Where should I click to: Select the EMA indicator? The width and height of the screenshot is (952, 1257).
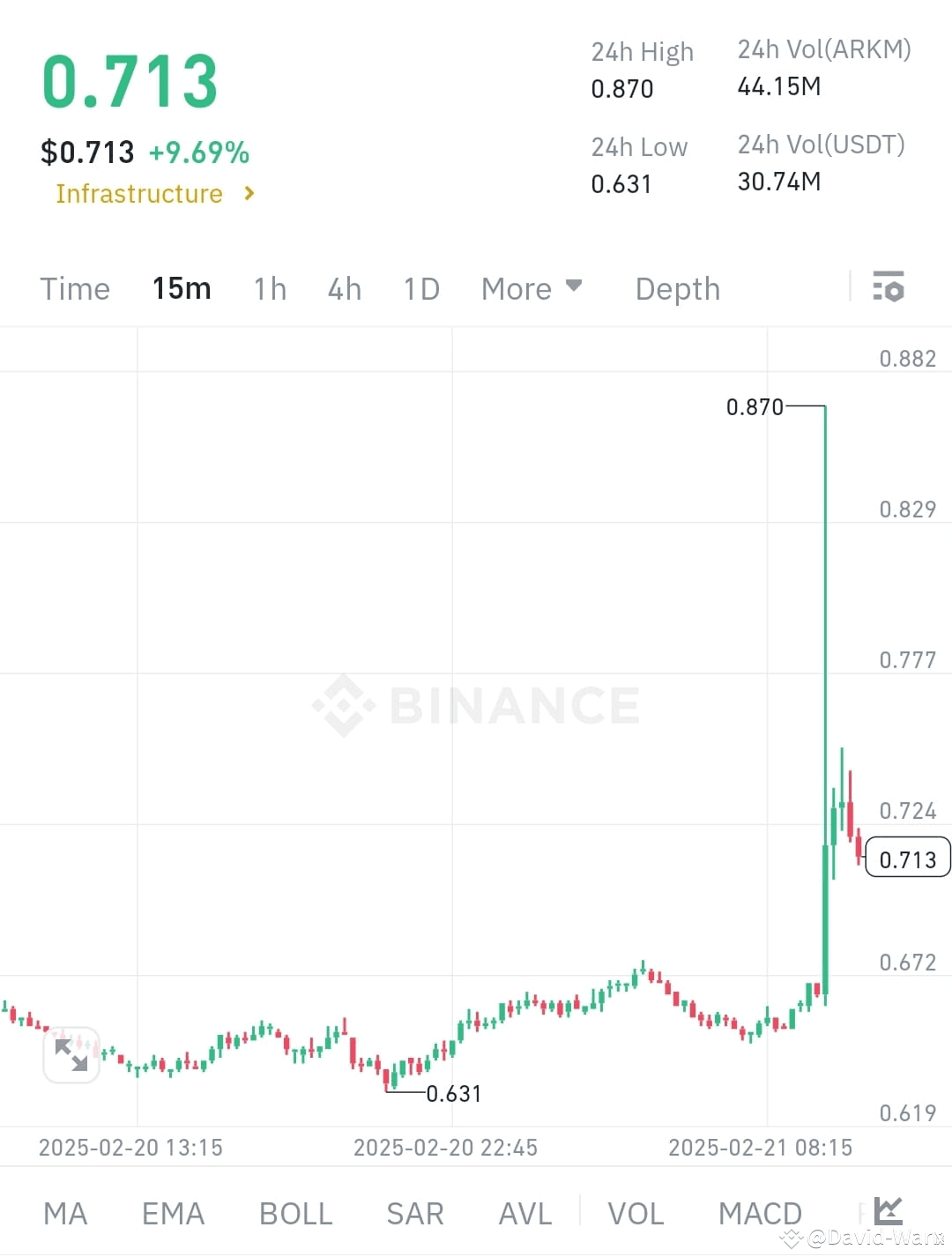(x=173, y=1213)
